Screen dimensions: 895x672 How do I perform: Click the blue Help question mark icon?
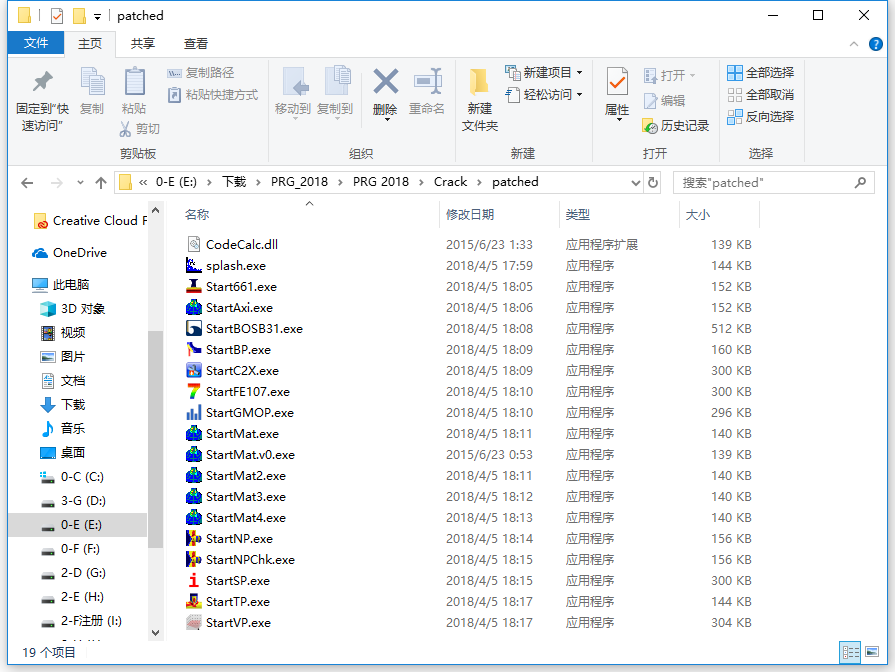876,44
